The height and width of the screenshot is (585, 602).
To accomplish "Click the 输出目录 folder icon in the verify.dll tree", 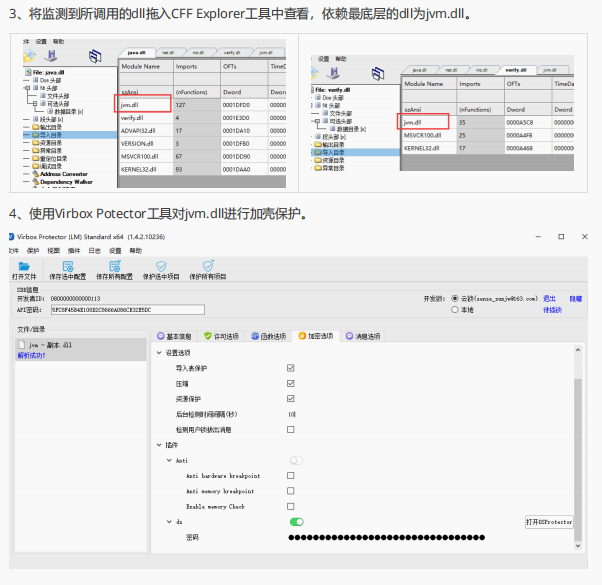I will click(x=318, y=145).
